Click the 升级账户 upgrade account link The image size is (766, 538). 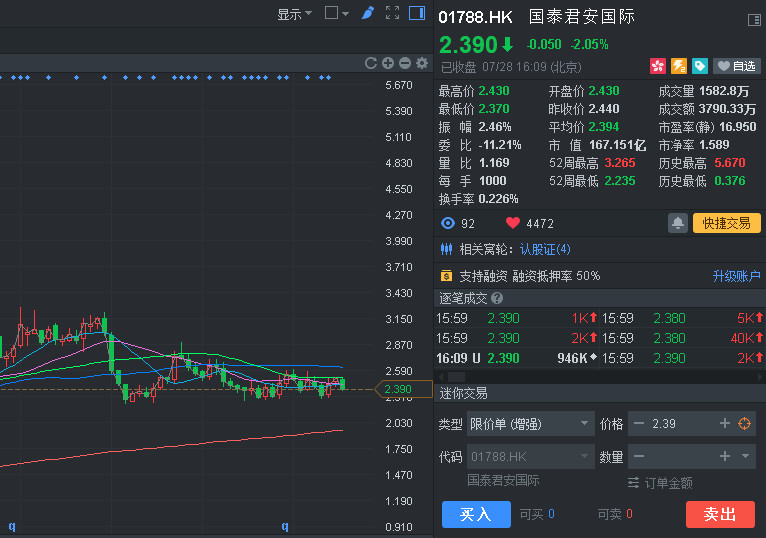coord(736,276)
